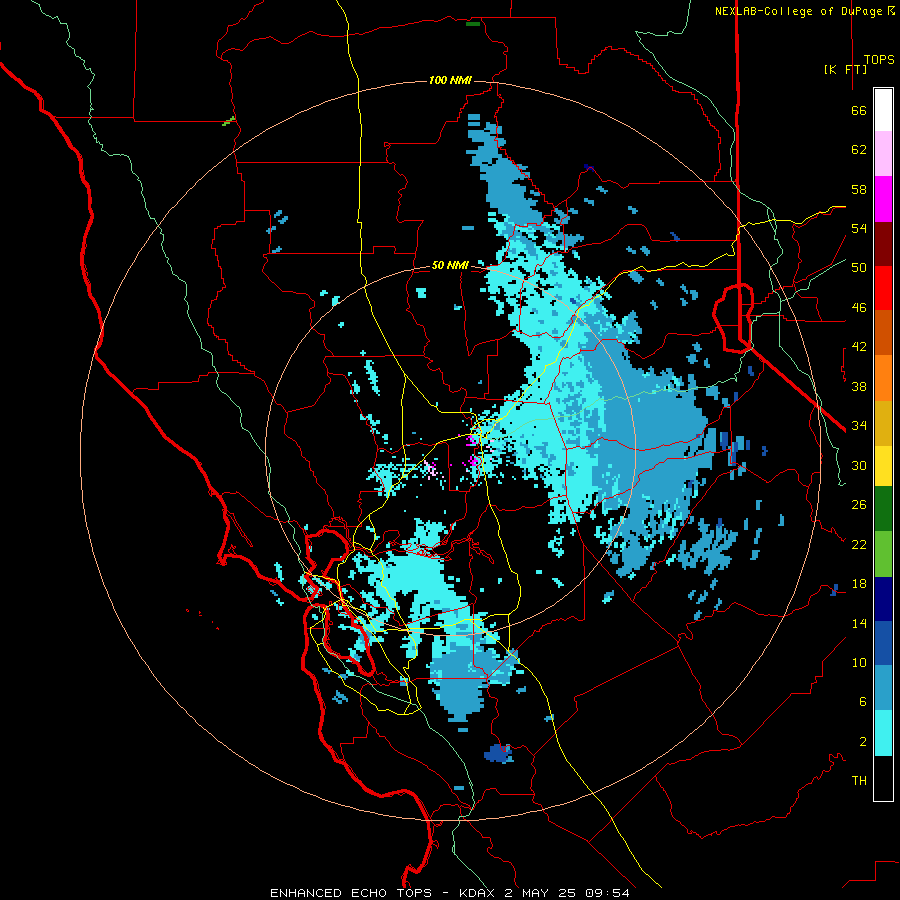
Task: Click the legend value '50'
Action: tap(859, 268)
